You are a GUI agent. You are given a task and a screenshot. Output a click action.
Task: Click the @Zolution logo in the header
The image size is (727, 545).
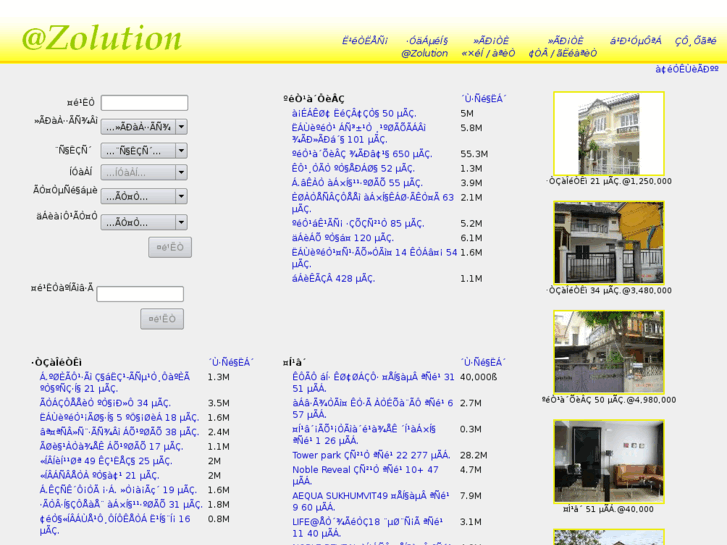[102, 38]
